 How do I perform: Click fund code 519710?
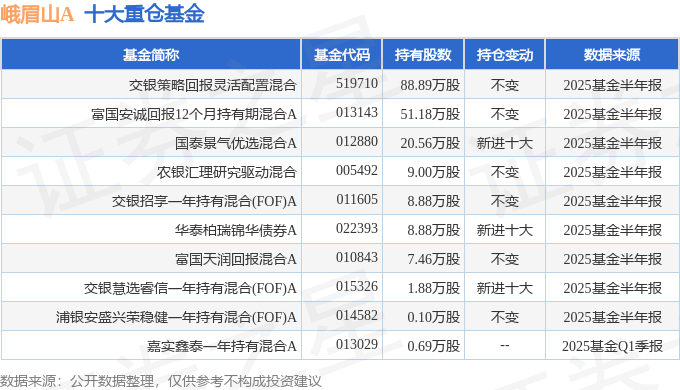pos(357,83)
